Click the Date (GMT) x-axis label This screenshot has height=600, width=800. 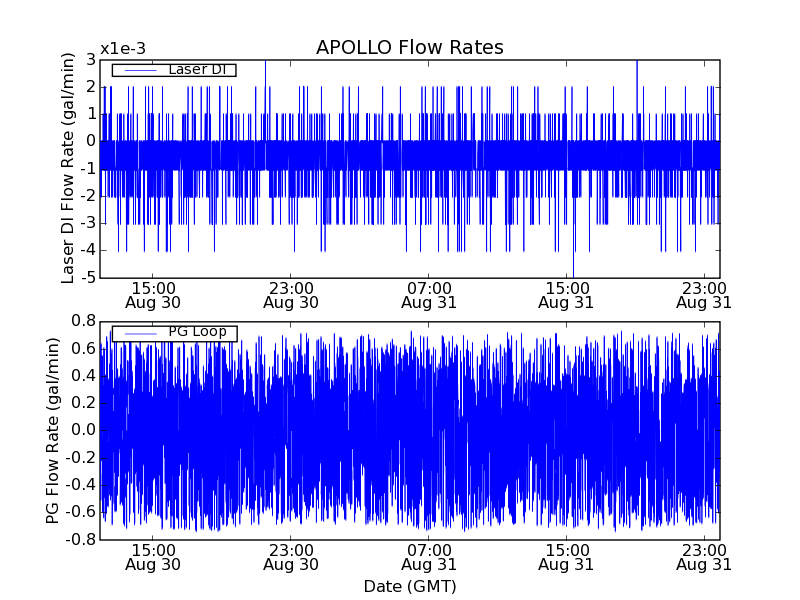[409, 585]
